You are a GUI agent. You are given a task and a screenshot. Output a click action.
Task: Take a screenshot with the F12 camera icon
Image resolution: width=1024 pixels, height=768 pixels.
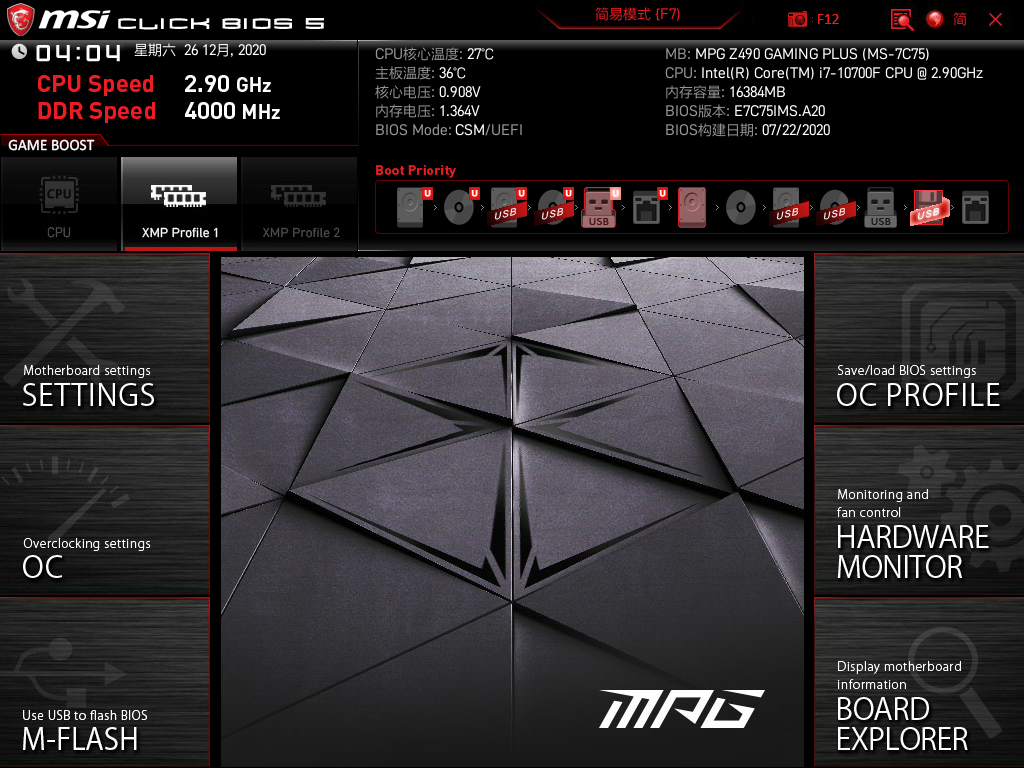tap(798, 19)
